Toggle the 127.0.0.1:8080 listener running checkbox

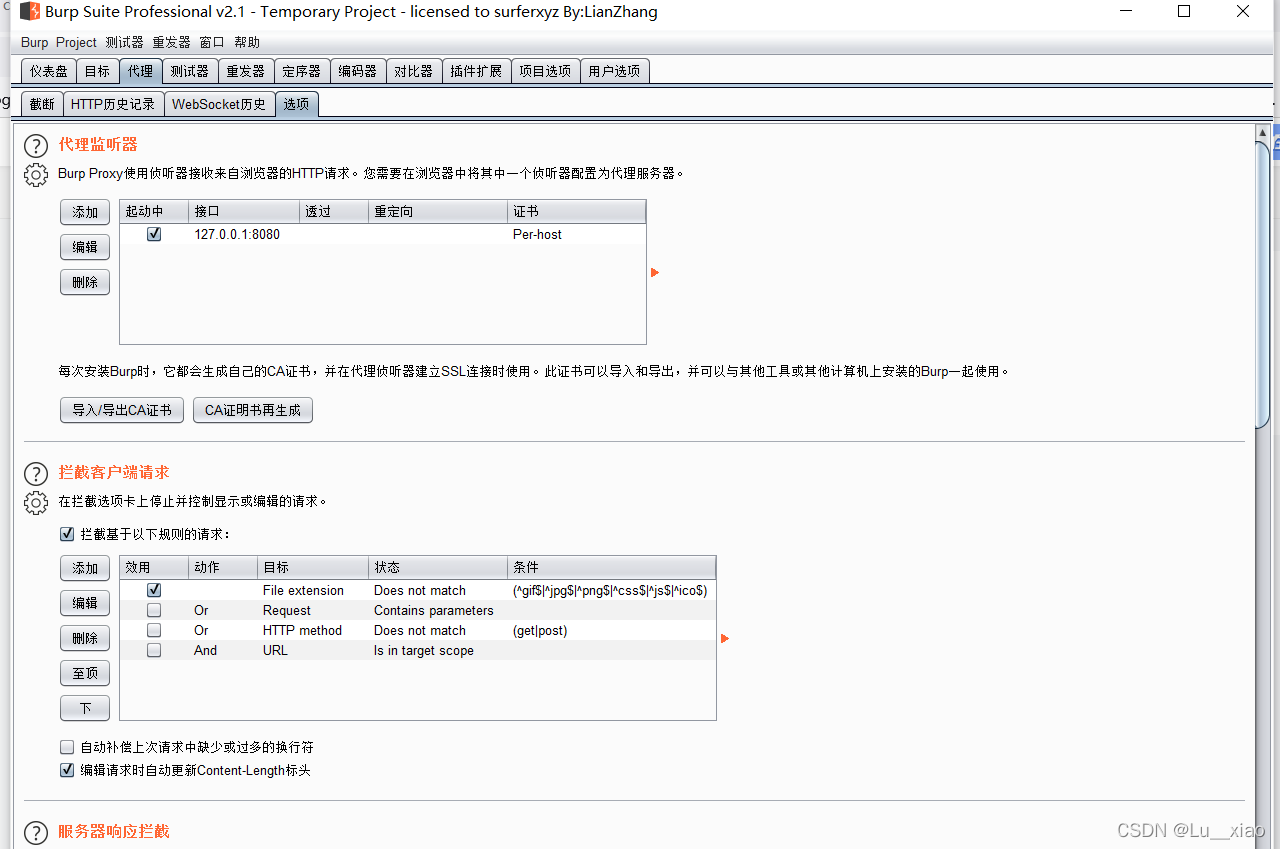tap(154, 234)
